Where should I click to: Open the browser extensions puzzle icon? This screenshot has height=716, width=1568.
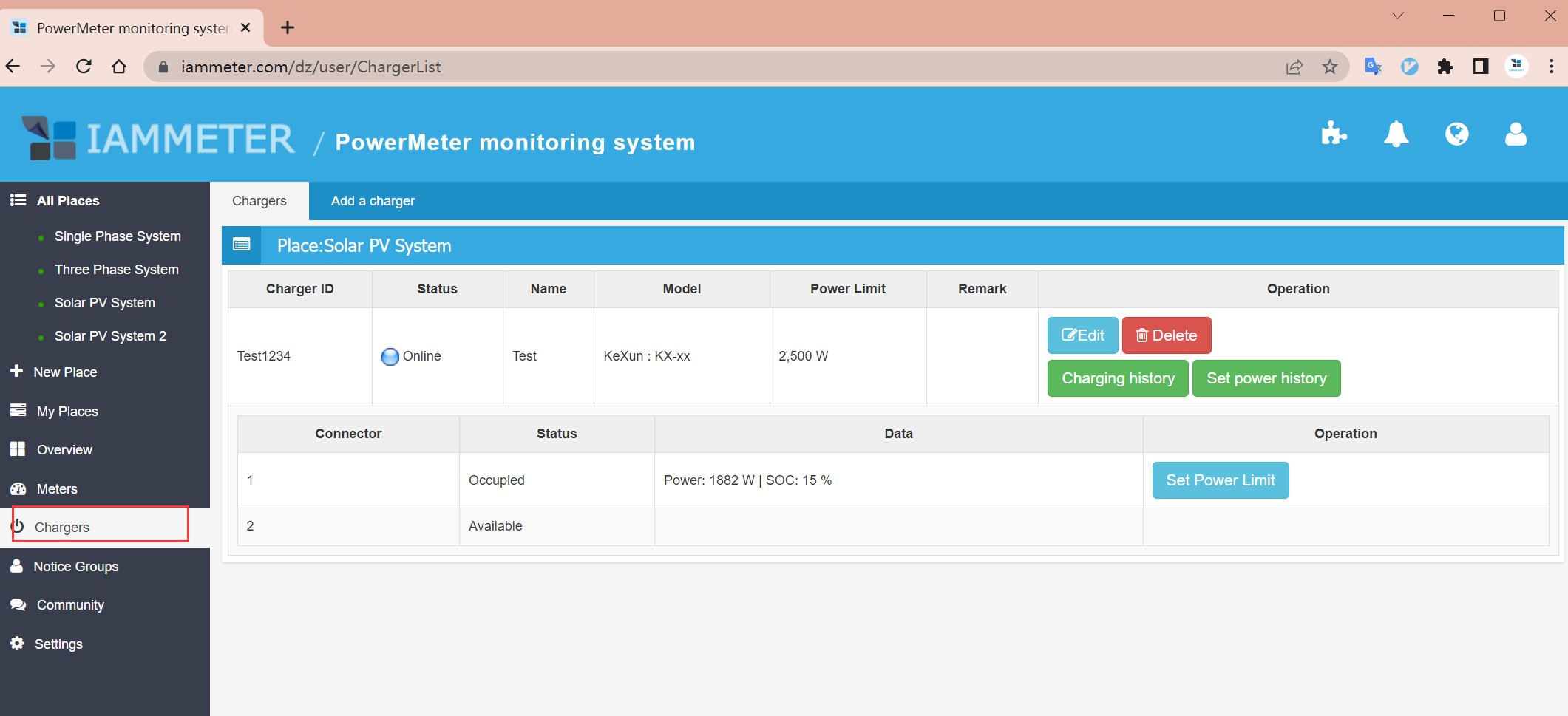point(1445,67)
